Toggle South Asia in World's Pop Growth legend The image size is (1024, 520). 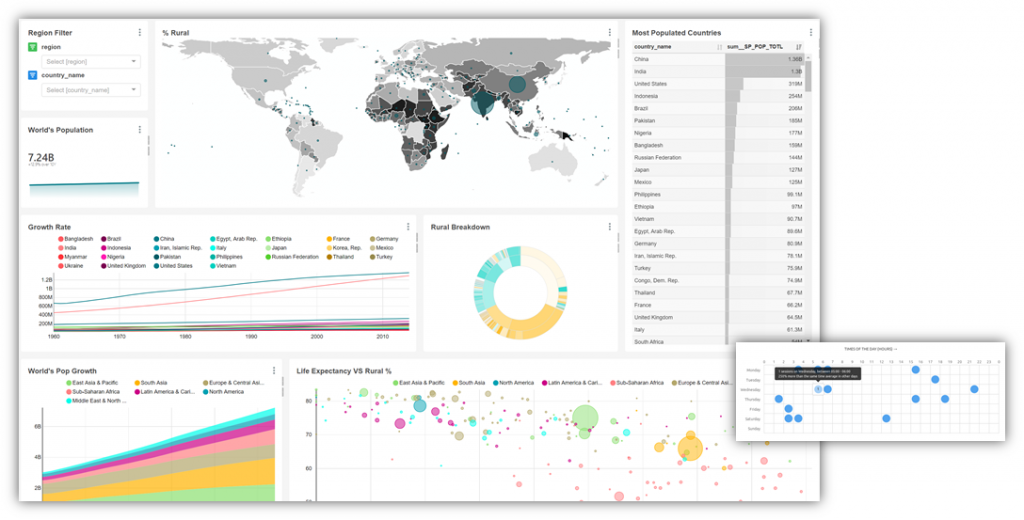pyautogui.click(x=154, y=383)
